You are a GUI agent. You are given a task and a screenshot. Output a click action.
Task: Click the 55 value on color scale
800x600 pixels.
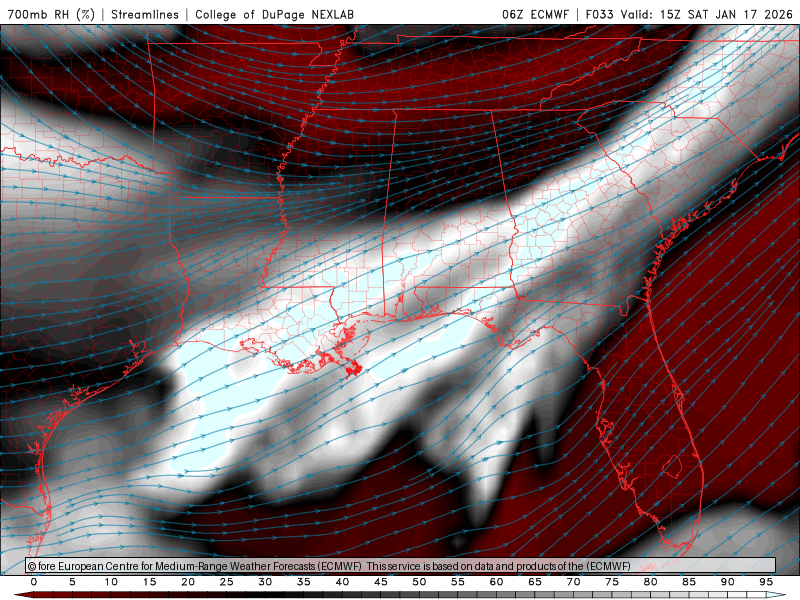(x=458, y=582)
